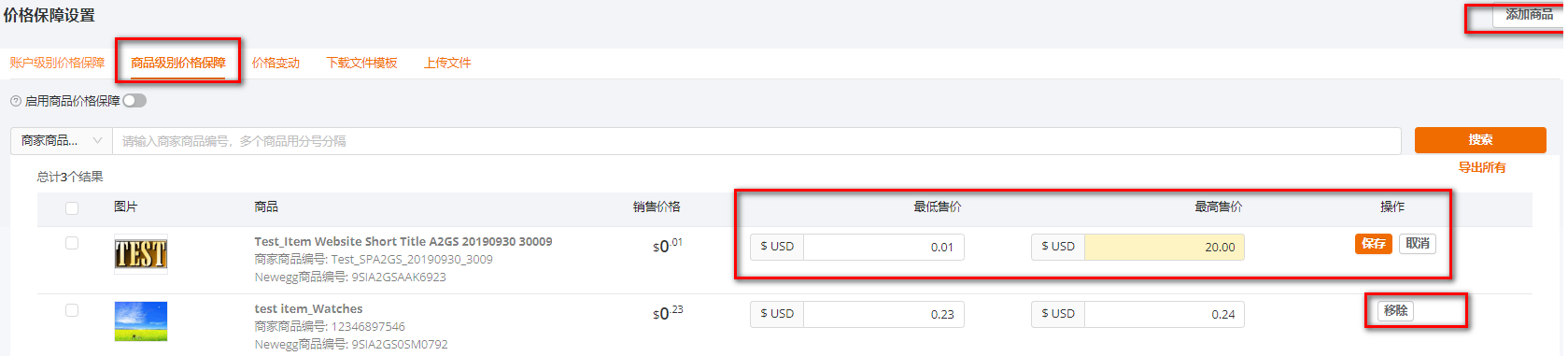Click the 添加商品 button
This screenshot has height=356, width=1568.
point(1529,15)
